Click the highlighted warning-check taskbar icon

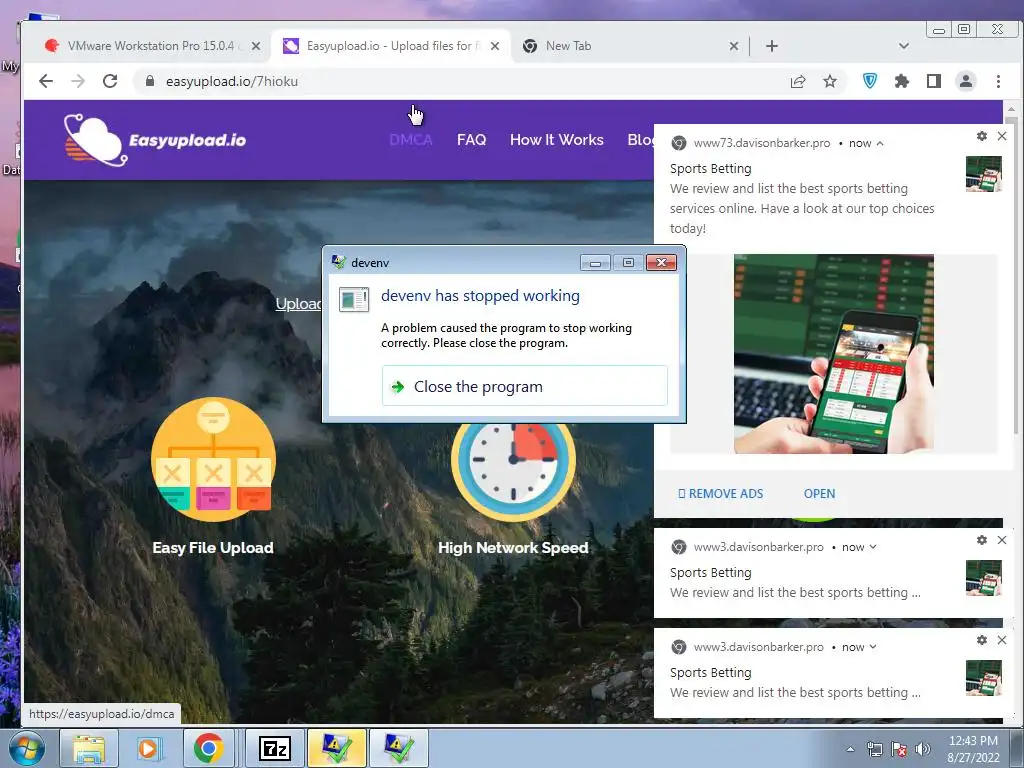point(336,748)
